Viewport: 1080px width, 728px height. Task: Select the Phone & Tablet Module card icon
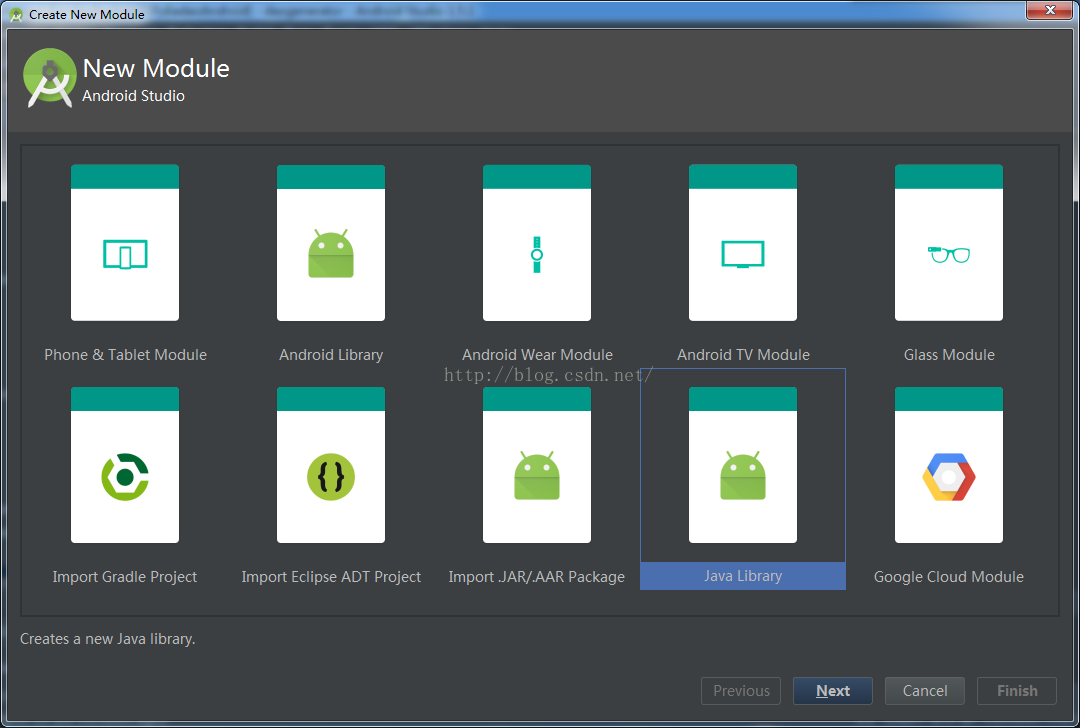pos(125,242)
